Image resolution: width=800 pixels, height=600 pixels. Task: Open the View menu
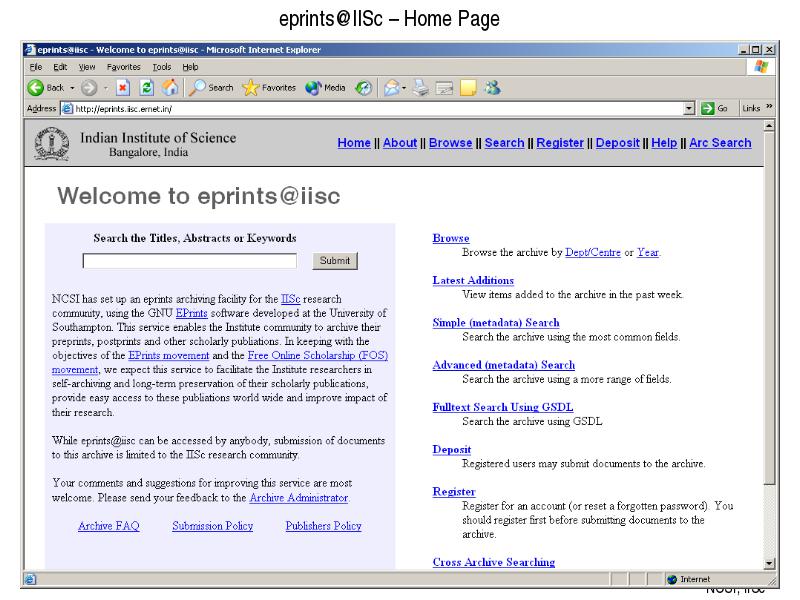click(87, 67)
